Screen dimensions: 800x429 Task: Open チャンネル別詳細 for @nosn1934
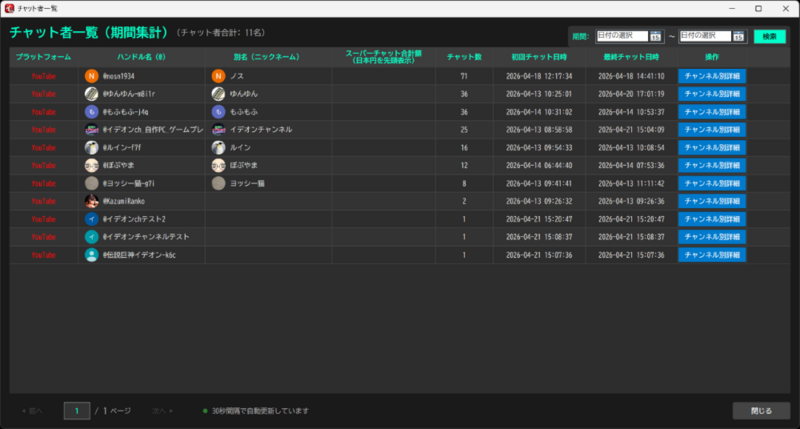pyautogui.click(x=711, y=75)
